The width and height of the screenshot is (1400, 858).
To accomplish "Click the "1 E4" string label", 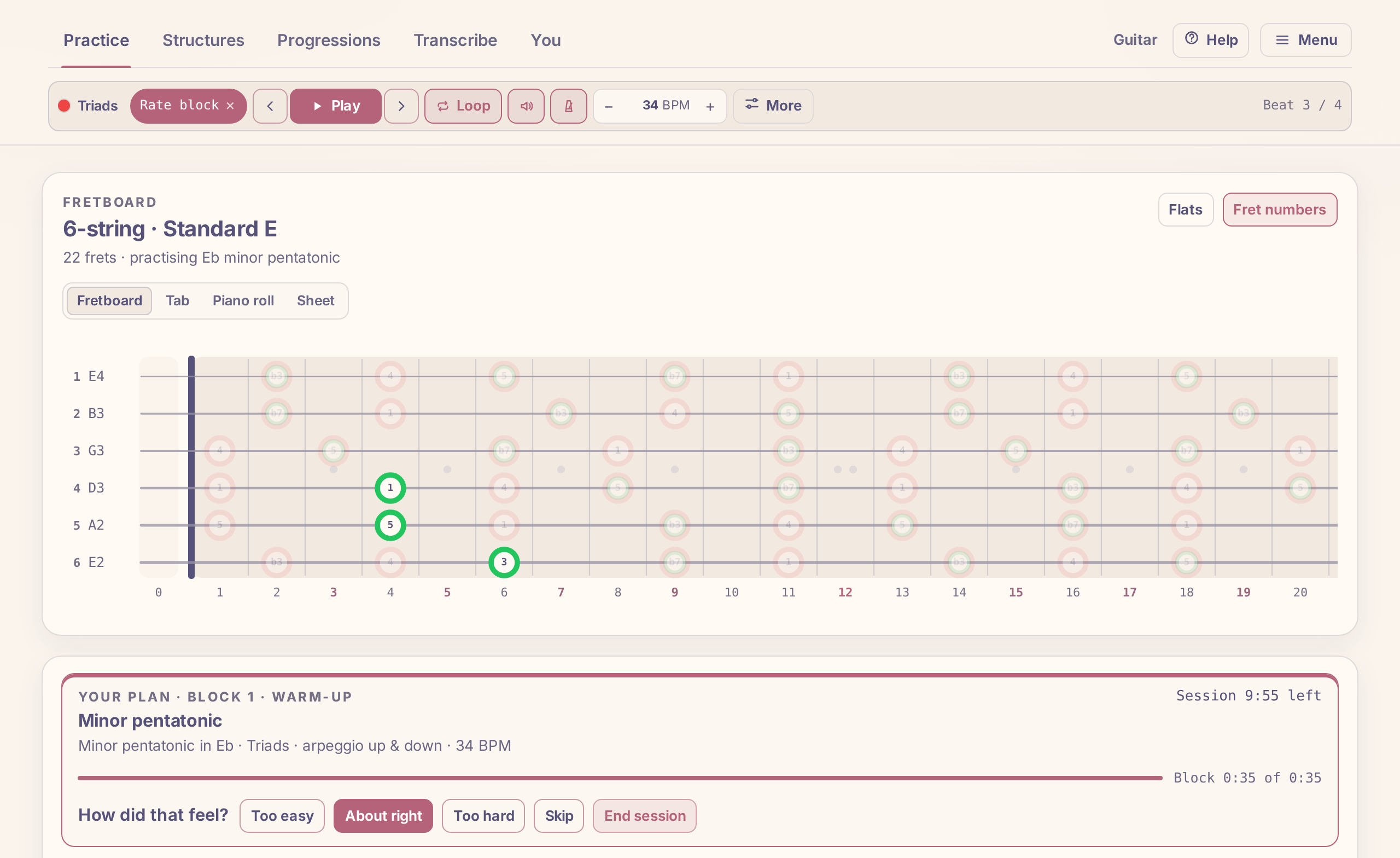I will tap(89, 376).
